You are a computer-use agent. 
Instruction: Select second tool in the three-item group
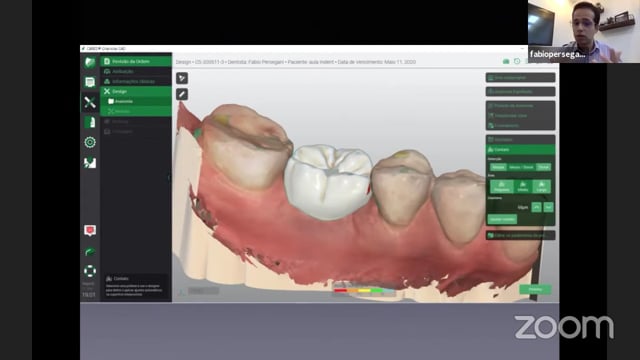520,116
